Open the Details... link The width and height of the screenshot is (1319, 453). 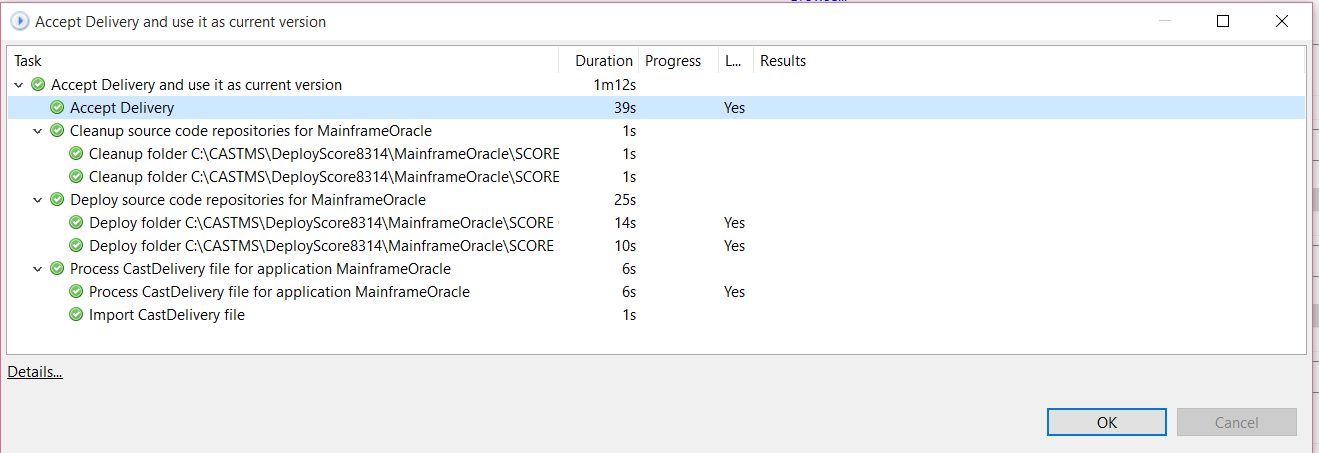(35, 372)
